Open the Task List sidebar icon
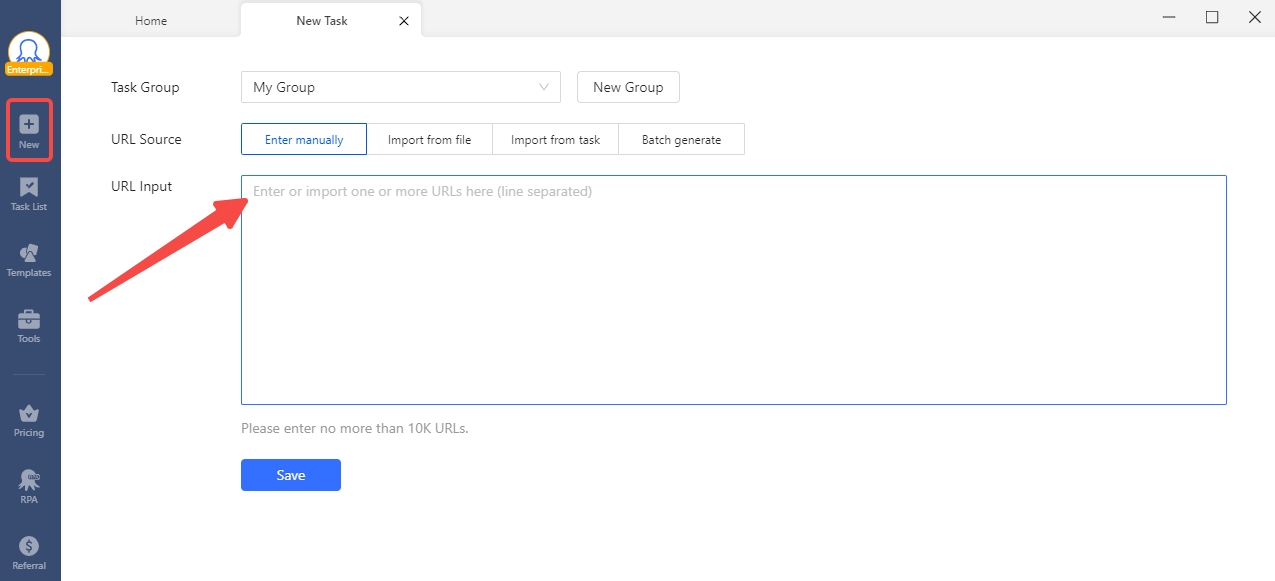This screenshot has width=1275, height=581. click(29, 188)
